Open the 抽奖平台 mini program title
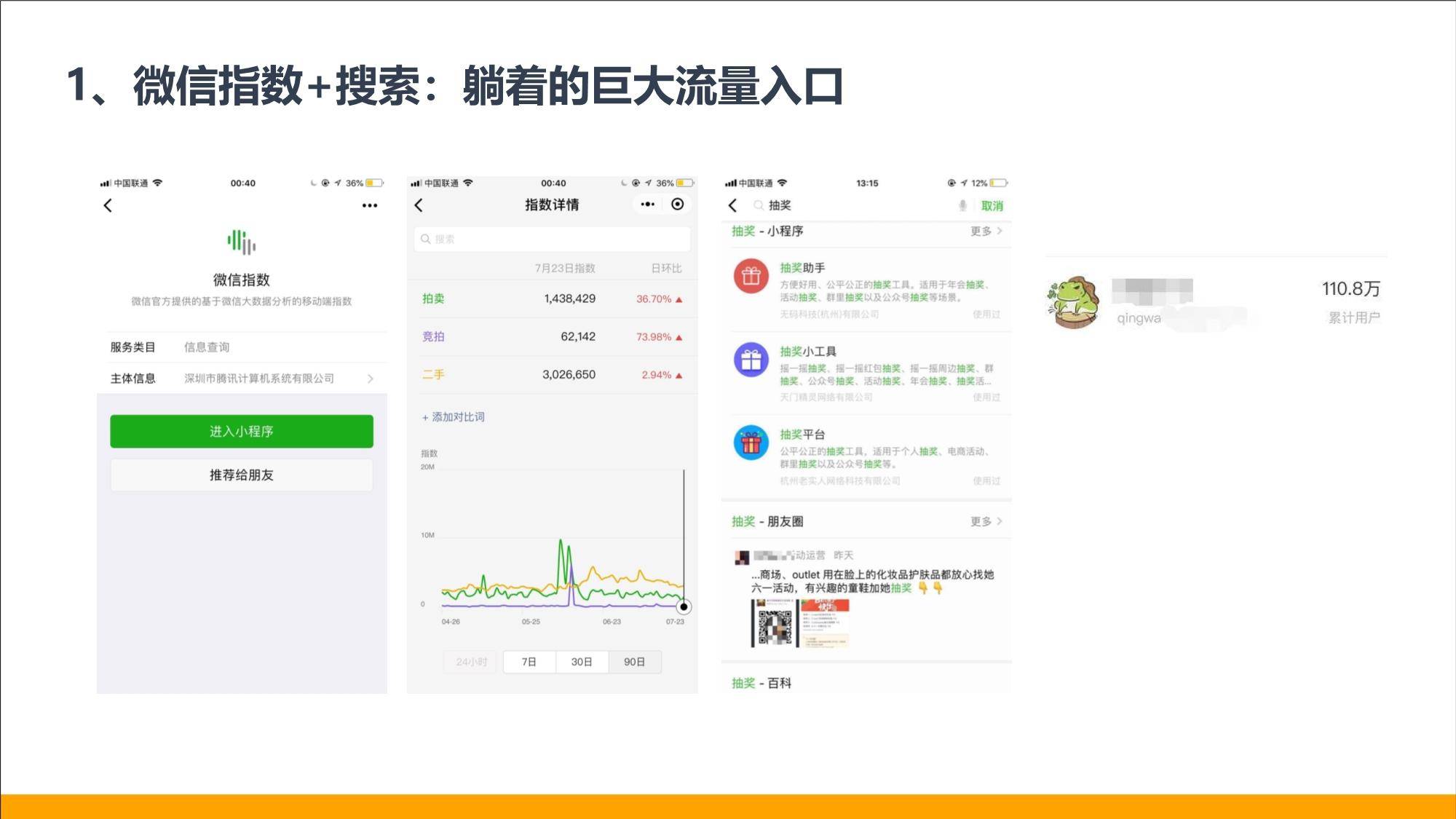 (x=802, y=434)
